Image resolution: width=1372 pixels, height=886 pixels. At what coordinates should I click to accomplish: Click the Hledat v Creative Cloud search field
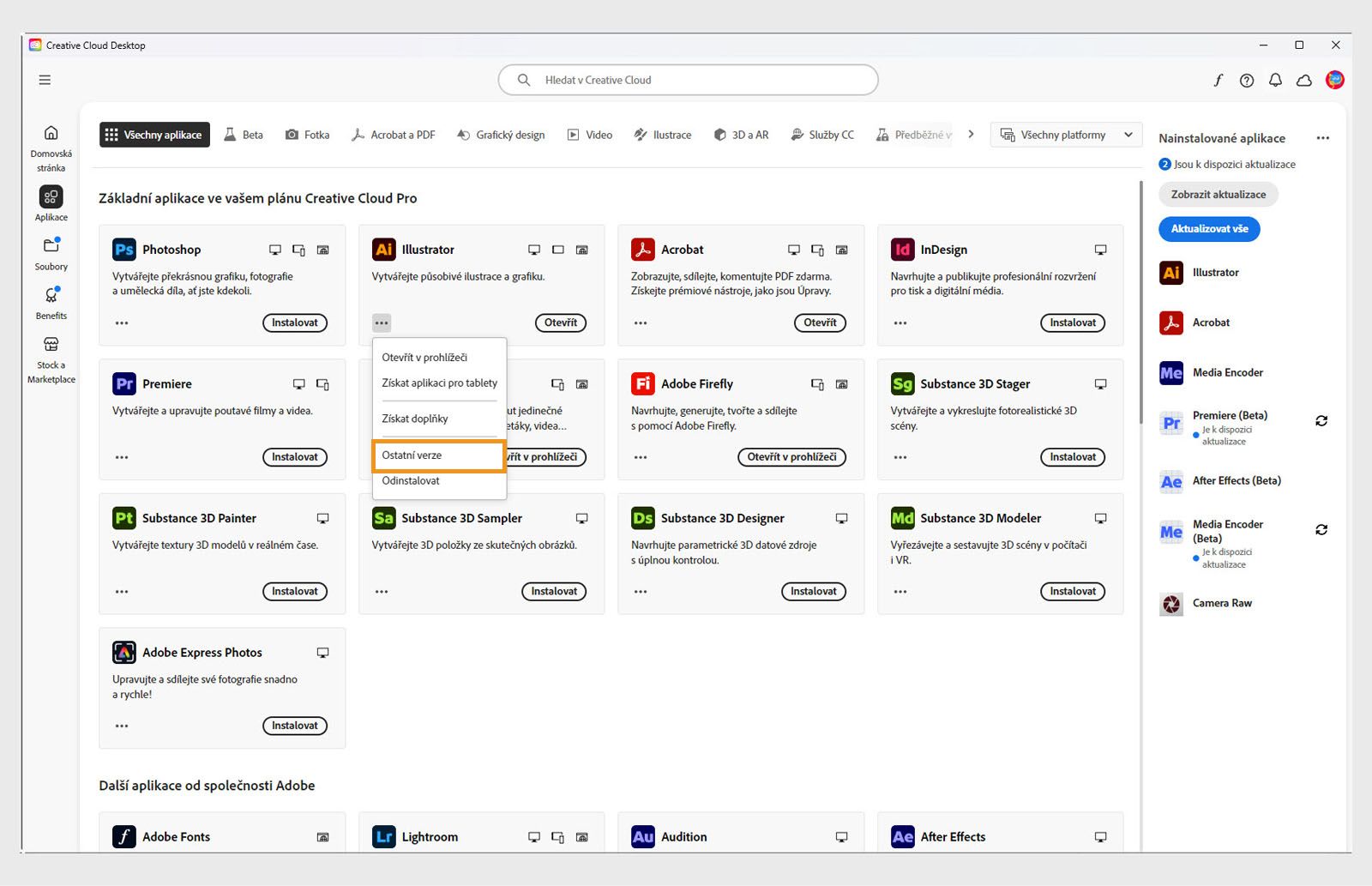pyautogui.click(x=688, y=80)
